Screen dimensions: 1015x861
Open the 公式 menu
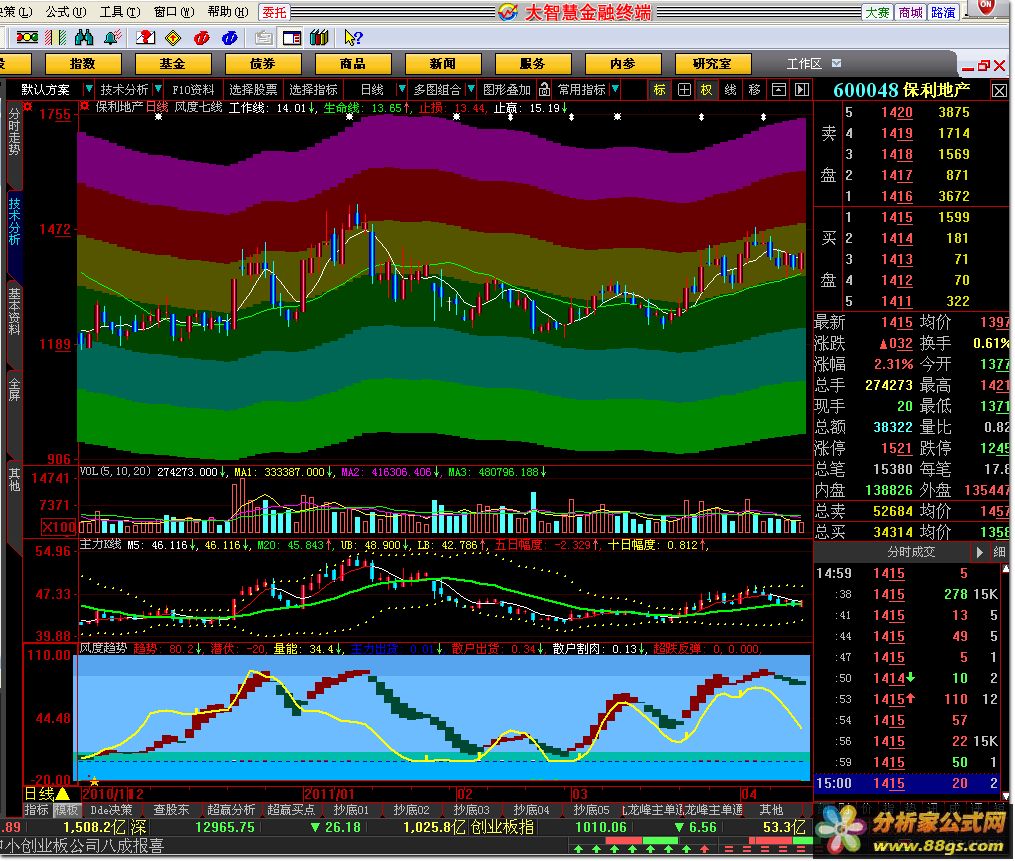[x=65, y=12]
